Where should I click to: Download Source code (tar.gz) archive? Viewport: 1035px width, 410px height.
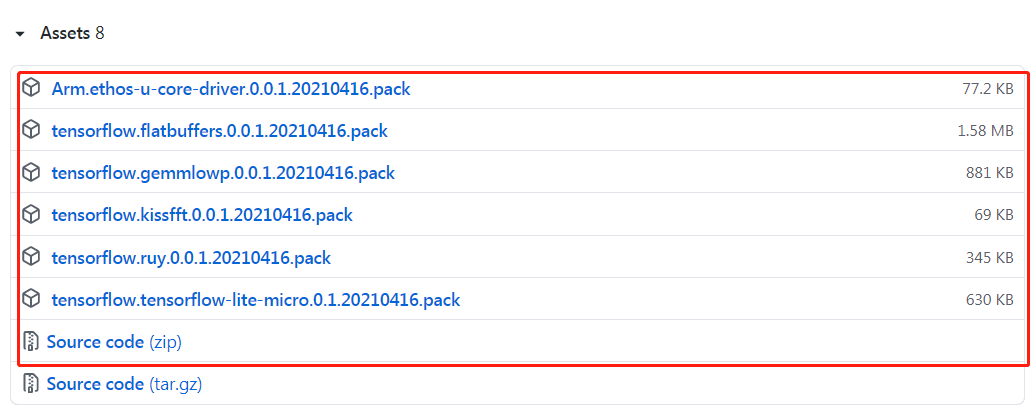pos(124,384)
